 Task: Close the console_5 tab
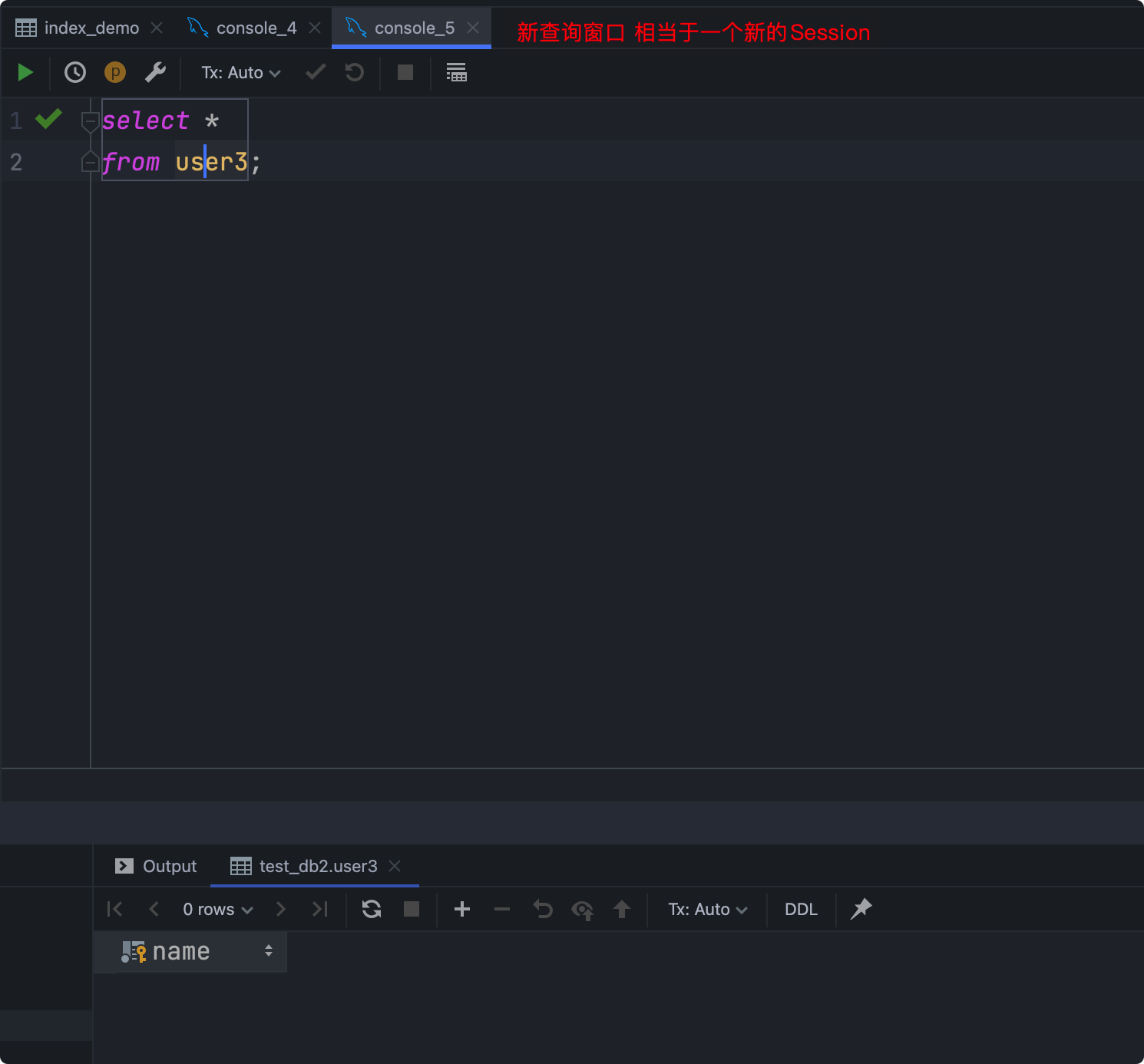click(x=473, y=28)
